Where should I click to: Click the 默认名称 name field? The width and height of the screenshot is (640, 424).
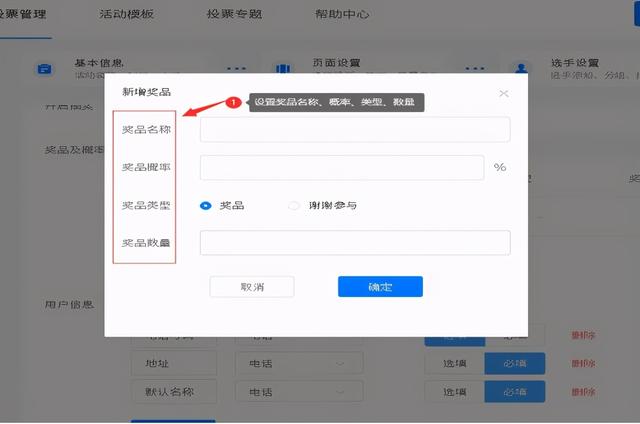174,392
